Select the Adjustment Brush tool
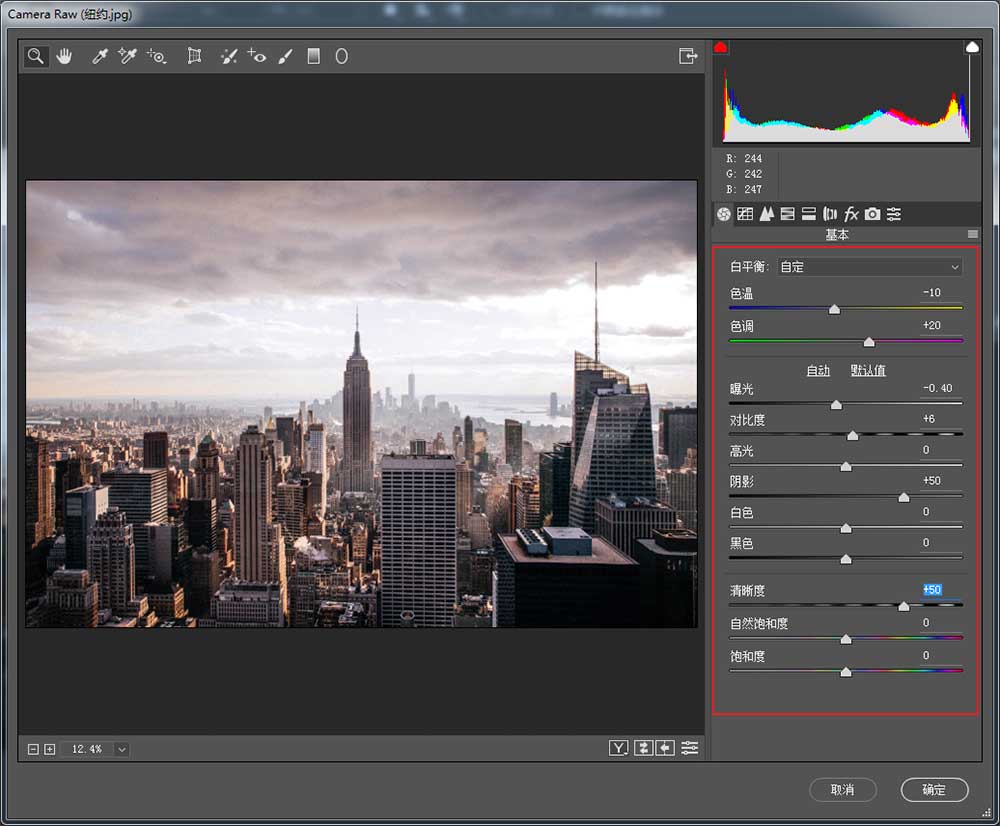The image size is (1000, 826). coord(285,56)
